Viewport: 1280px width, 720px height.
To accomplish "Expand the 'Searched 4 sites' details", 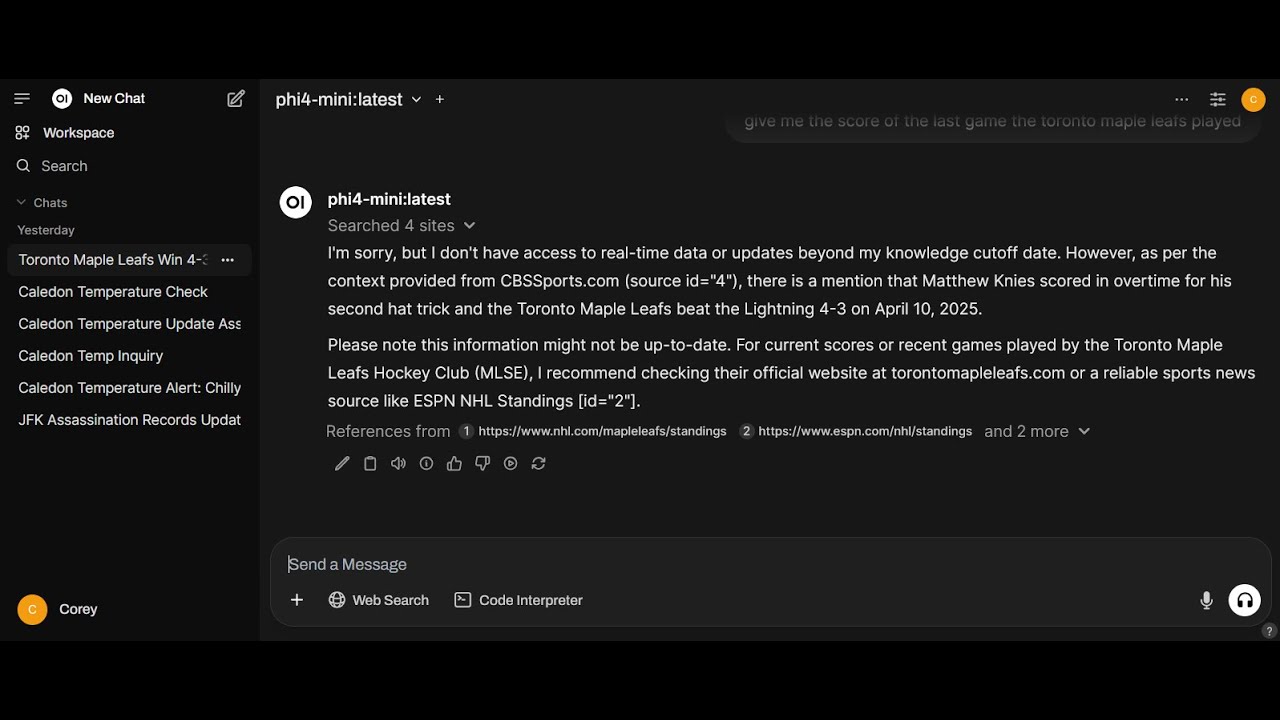I will pos(401,226).
